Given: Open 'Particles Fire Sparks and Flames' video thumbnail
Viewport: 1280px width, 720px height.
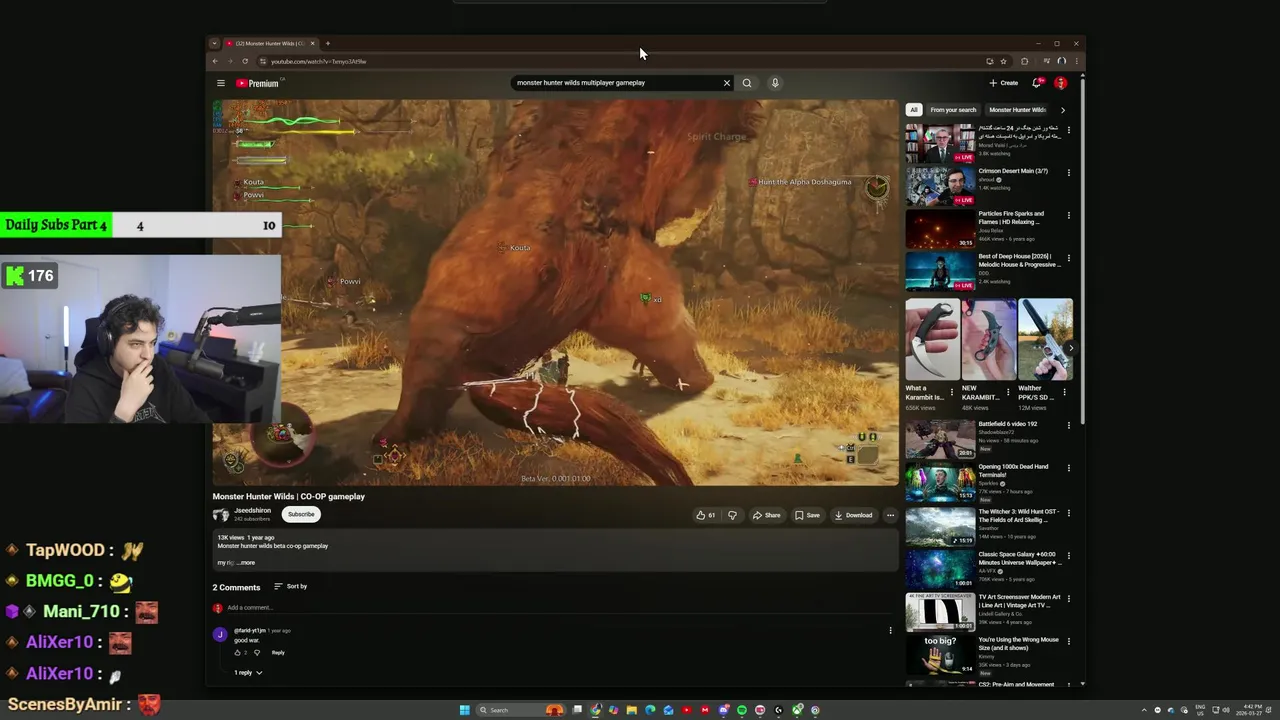Looking at the screenshot, I should coord(940,229).
